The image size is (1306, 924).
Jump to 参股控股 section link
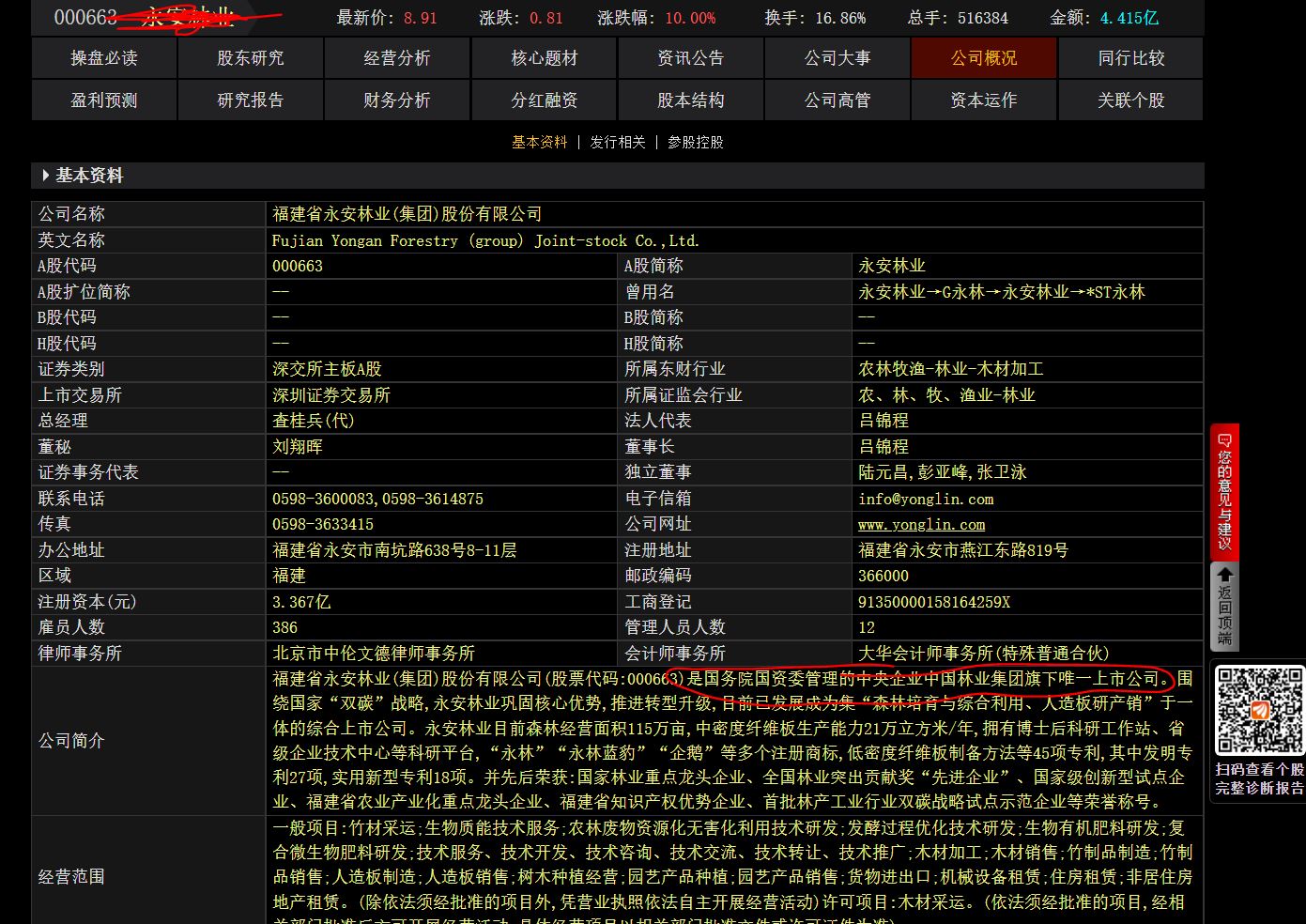tap(696, 142)
